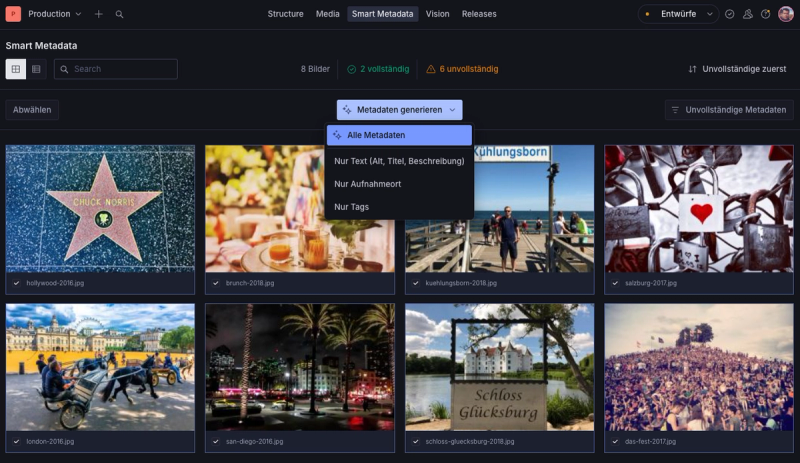
Task: Open the san-diego night palms thumbnail
Action: click(x=300, y=367)
